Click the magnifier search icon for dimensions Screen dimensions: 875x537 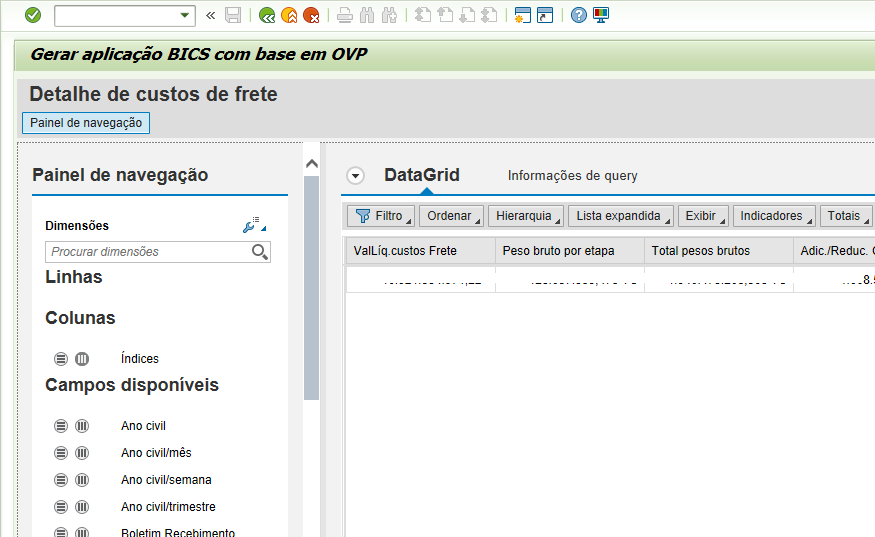tap(259, 252)
